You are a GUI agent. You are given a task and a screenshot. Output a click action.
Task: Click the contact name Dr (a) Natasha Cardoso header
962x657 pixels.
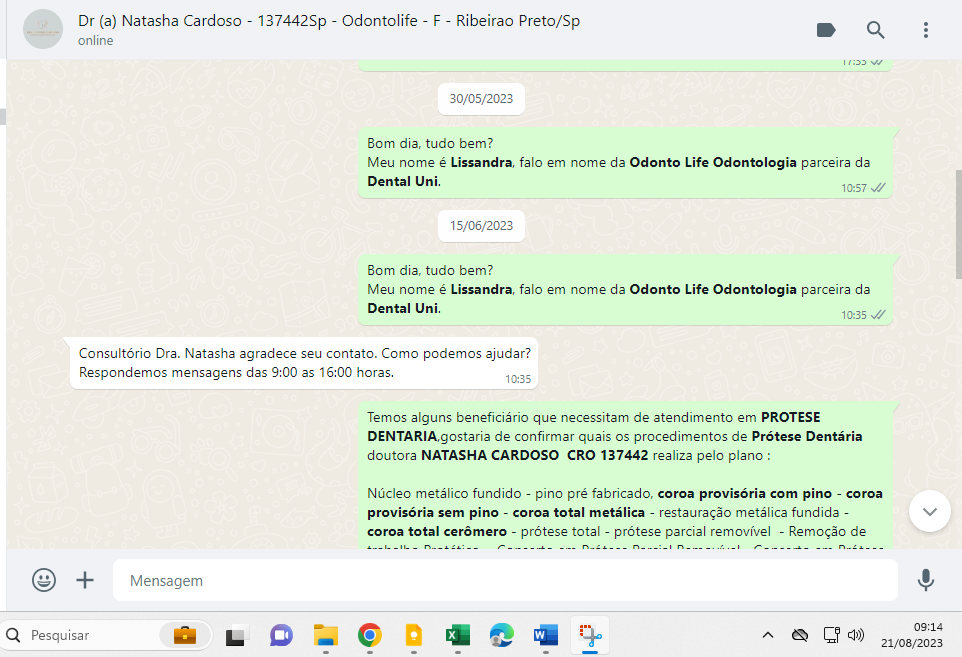[328, 21]
